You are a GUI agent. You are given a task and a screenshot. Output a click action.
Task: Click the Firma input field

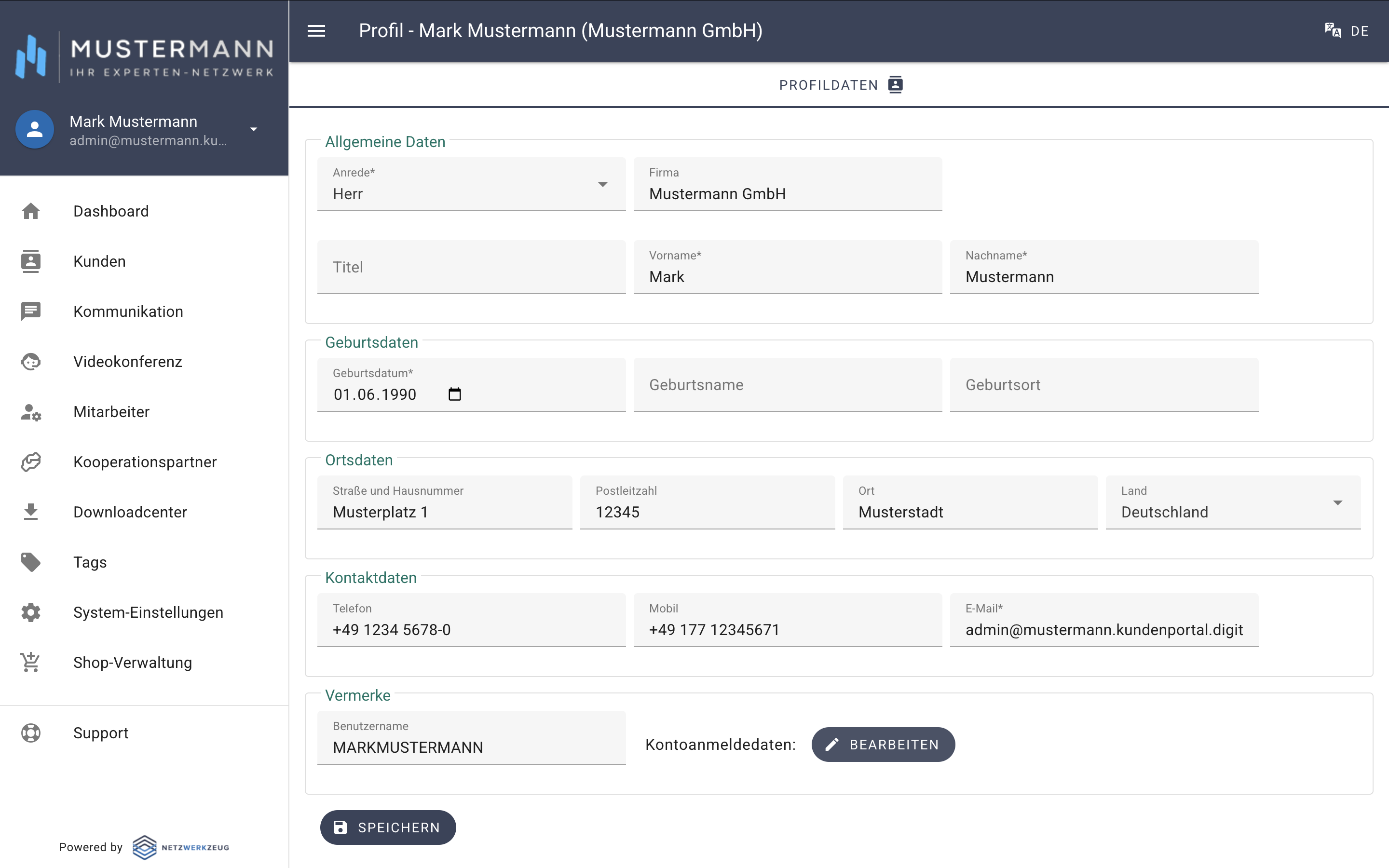788,184
